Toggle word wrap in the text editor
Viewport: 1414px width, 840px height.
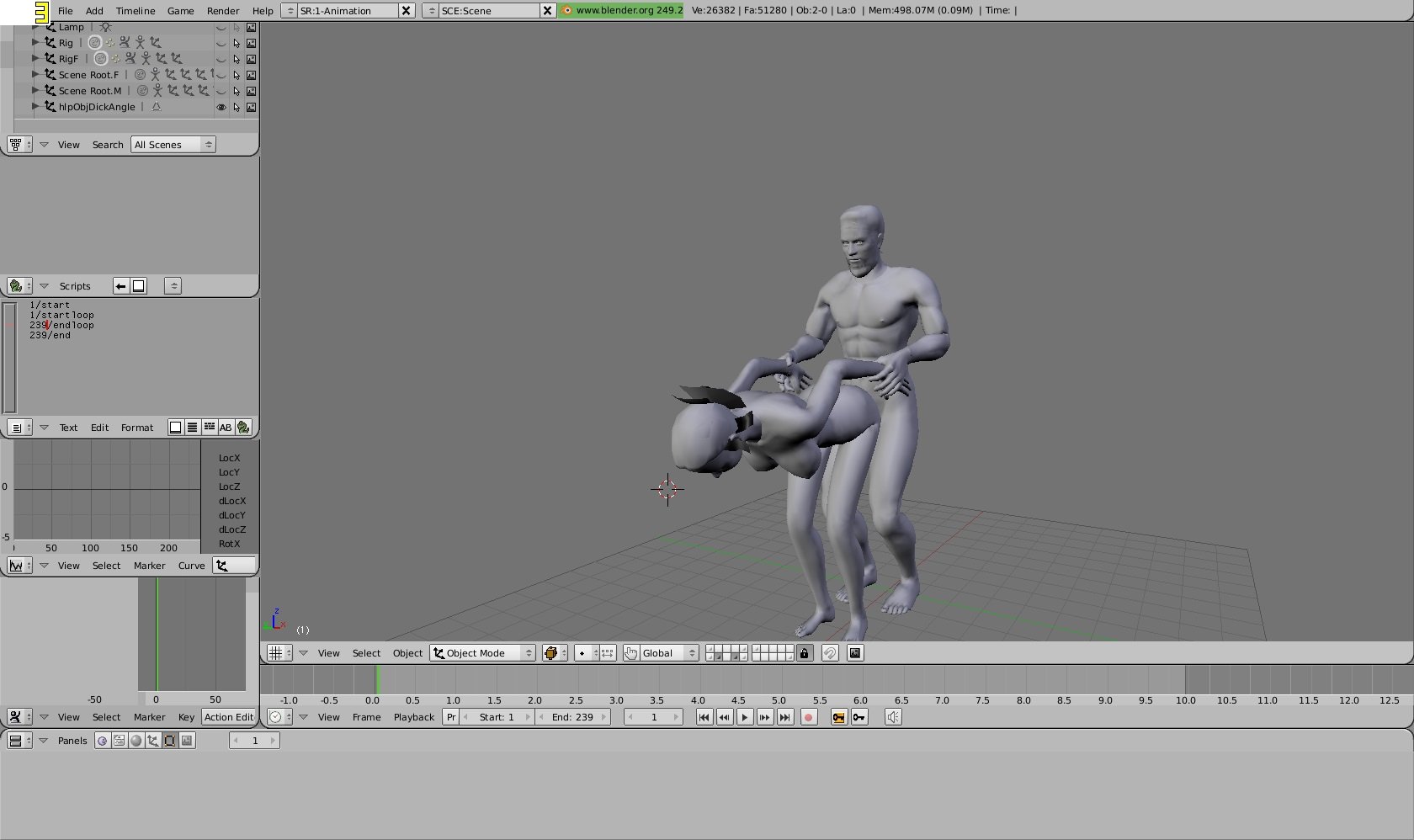(209, 428)
